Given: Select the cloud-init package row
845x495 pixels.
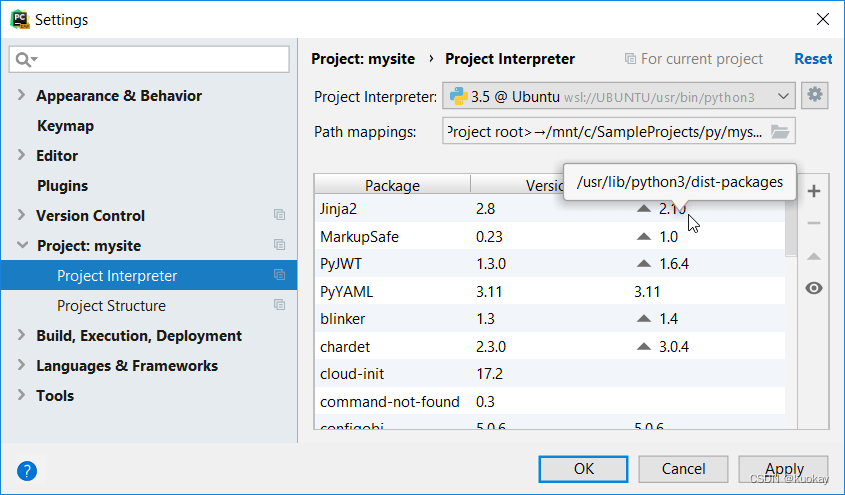Looking at the screenshot, I should [x=550, y=373].
